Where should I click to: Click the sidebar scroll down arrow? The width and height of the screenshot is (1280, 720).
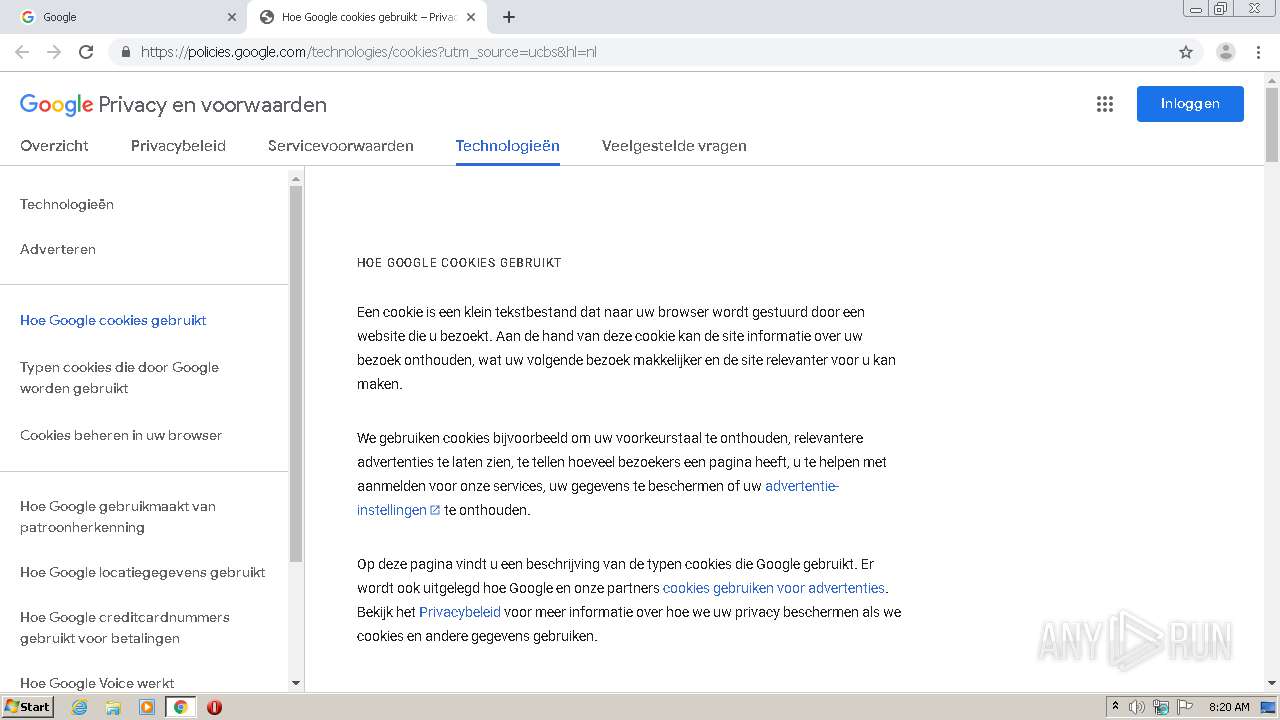click(295, 683)
